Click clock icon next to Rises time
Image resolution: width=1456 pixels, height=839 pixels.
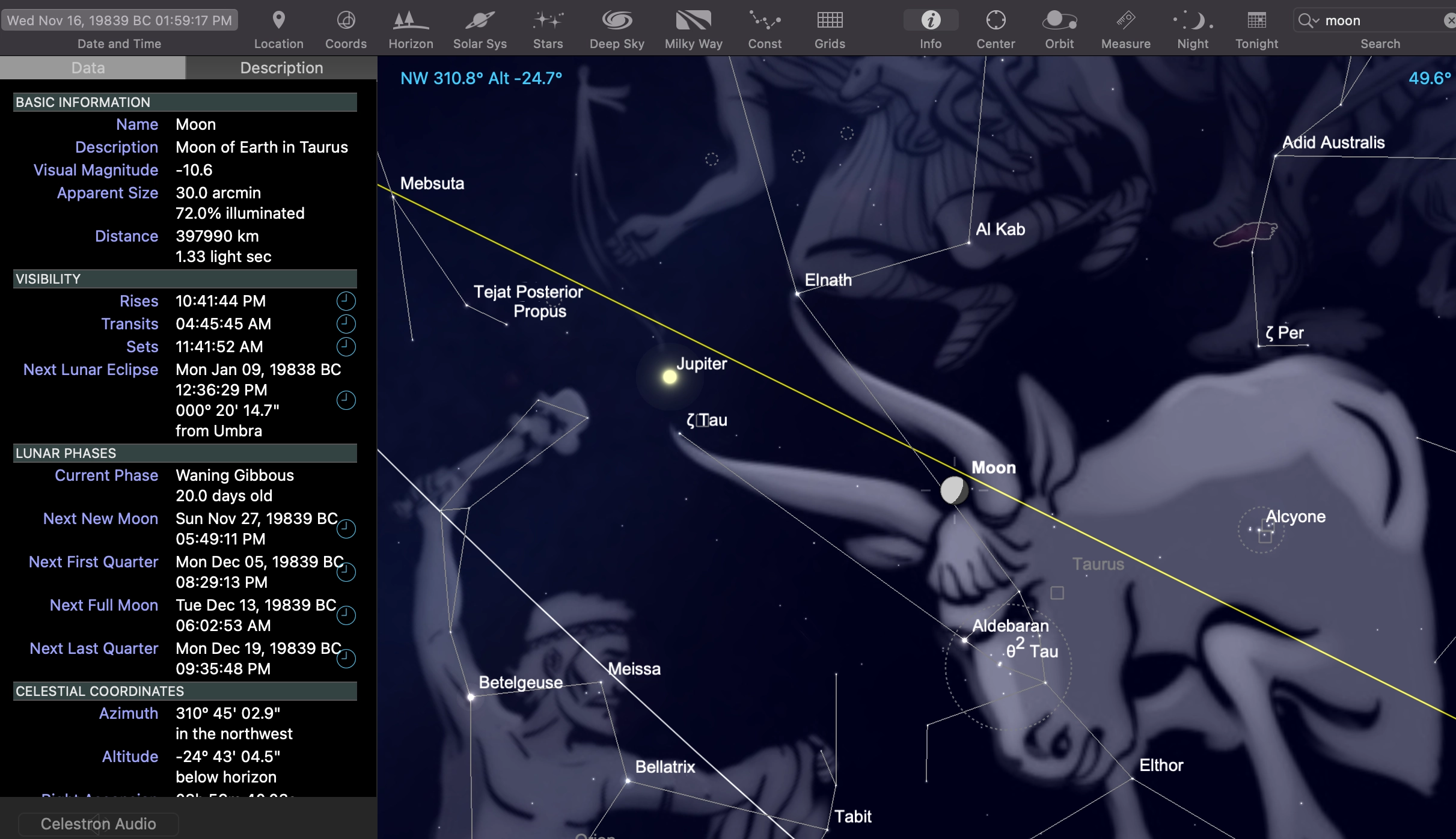(346, 301)
